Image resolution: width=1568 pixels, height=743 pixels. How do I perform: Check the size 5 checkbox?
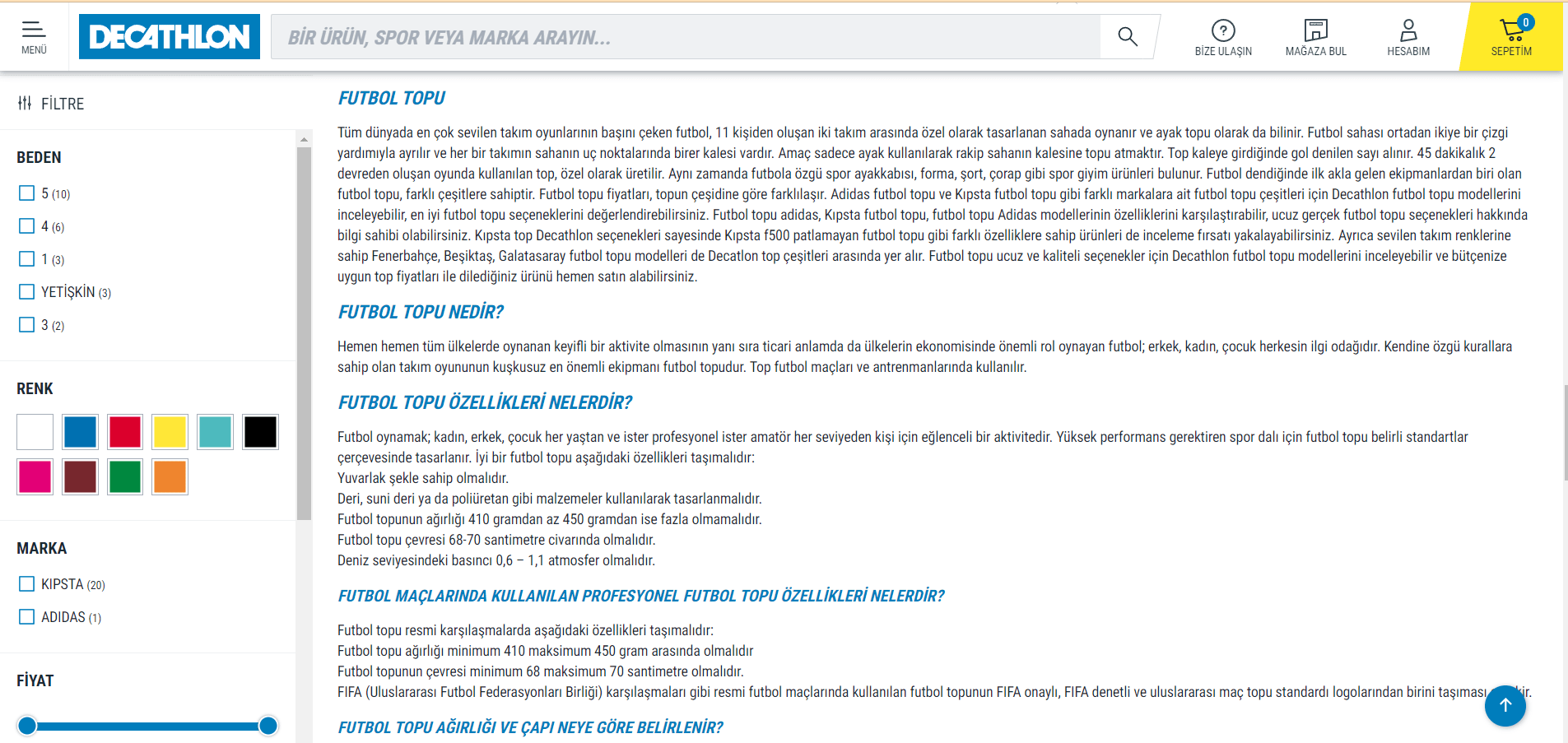pyautogui.click(x=25, y=192)
